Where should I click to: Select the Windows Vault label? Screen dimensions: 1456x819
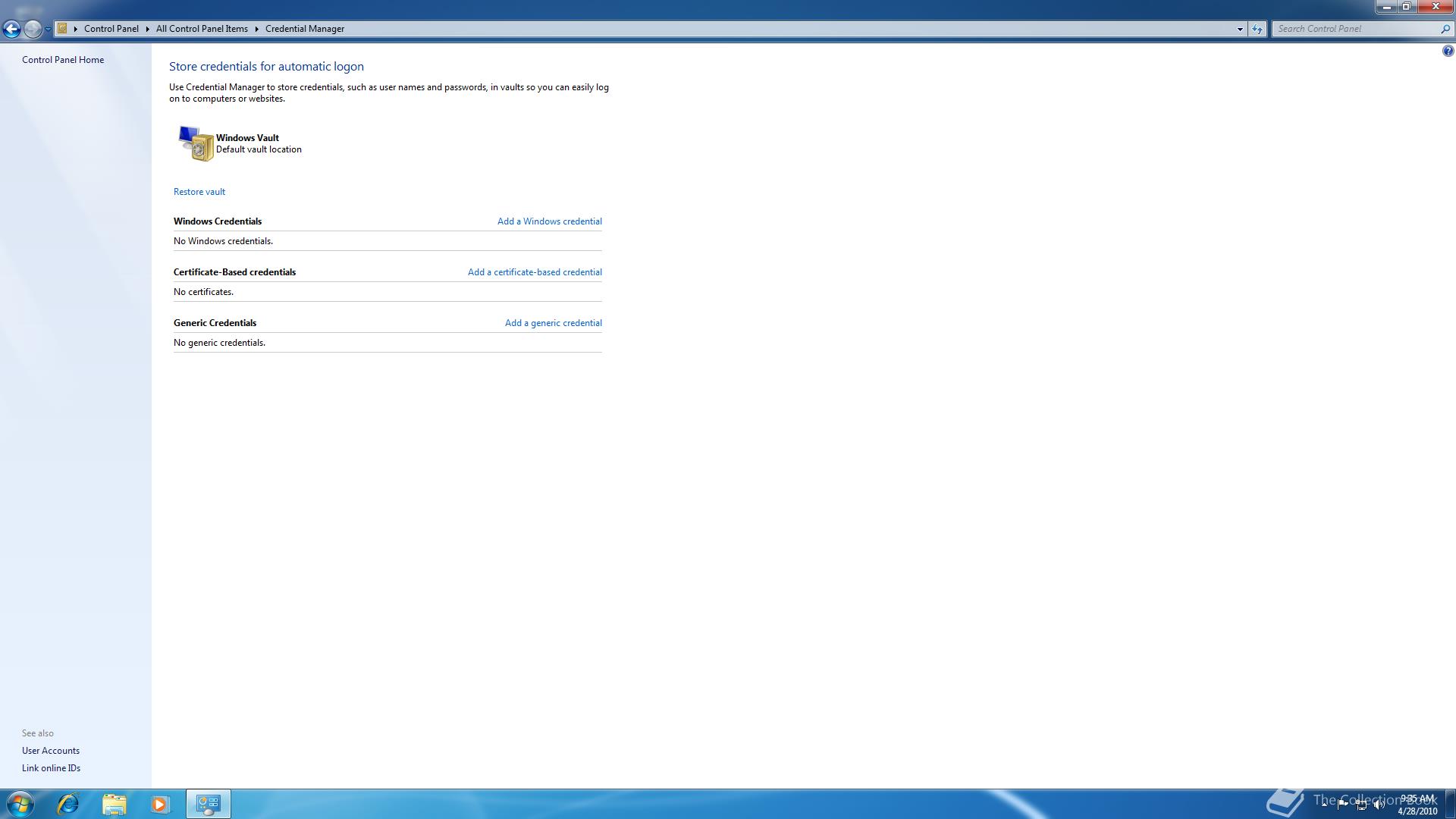click(x=247, y=138)
